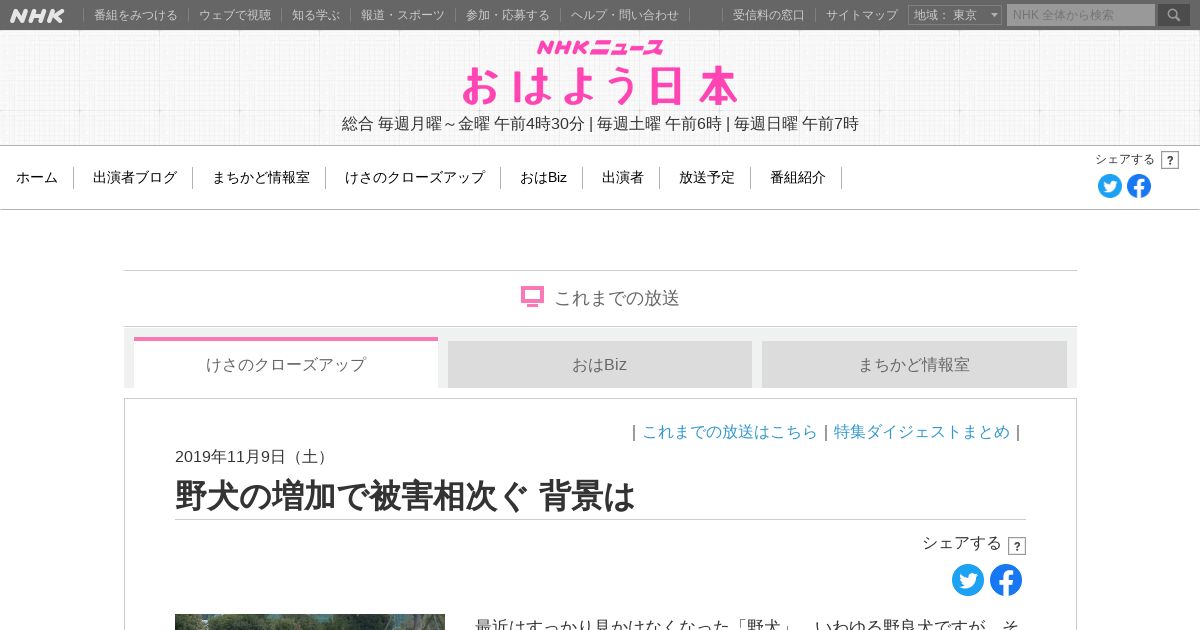Open 知る学ぶ in the top menu

click(316, 15)
